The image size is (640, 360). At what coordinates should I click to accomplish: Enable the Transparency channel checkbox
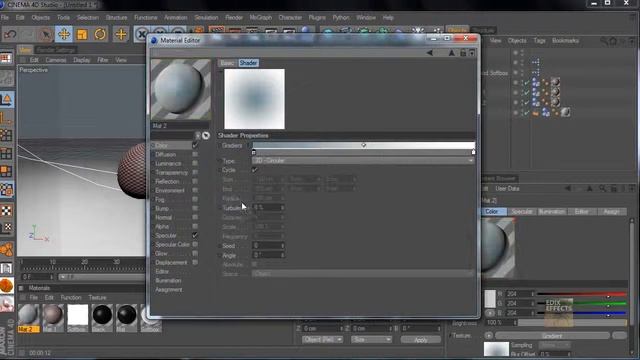(195, 172)
